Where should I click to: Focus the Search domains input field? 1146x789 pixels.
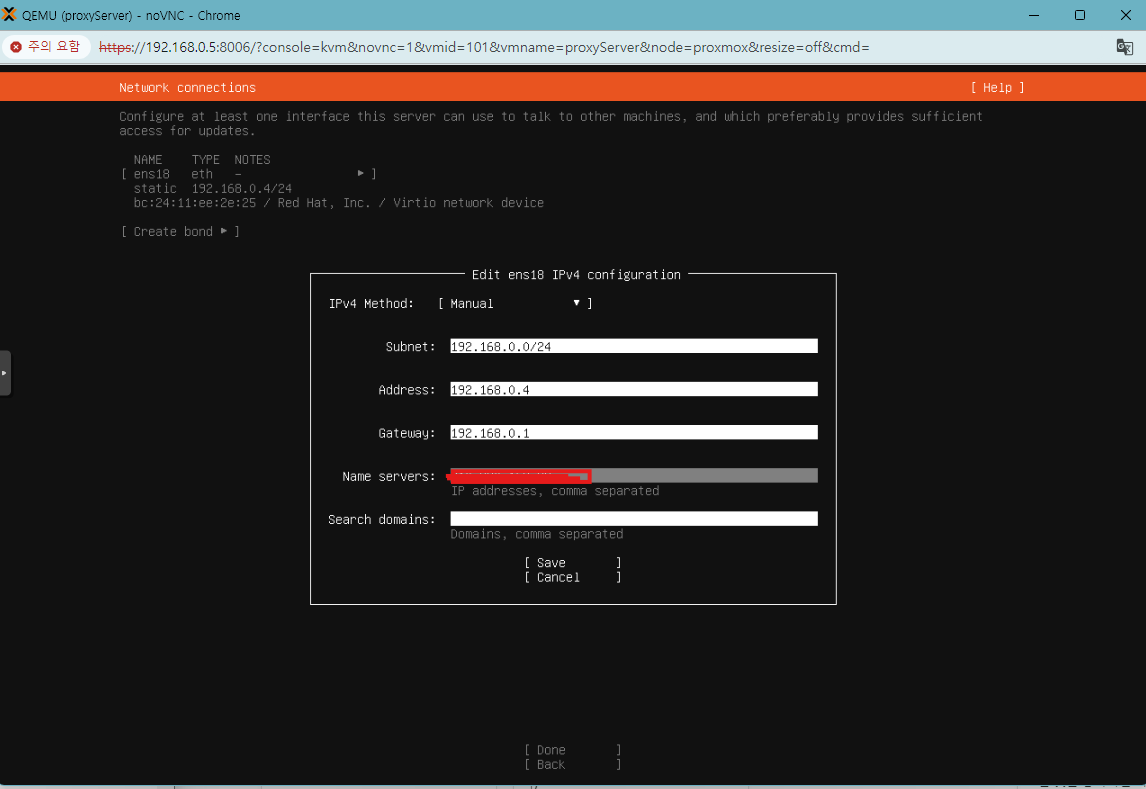634,519
